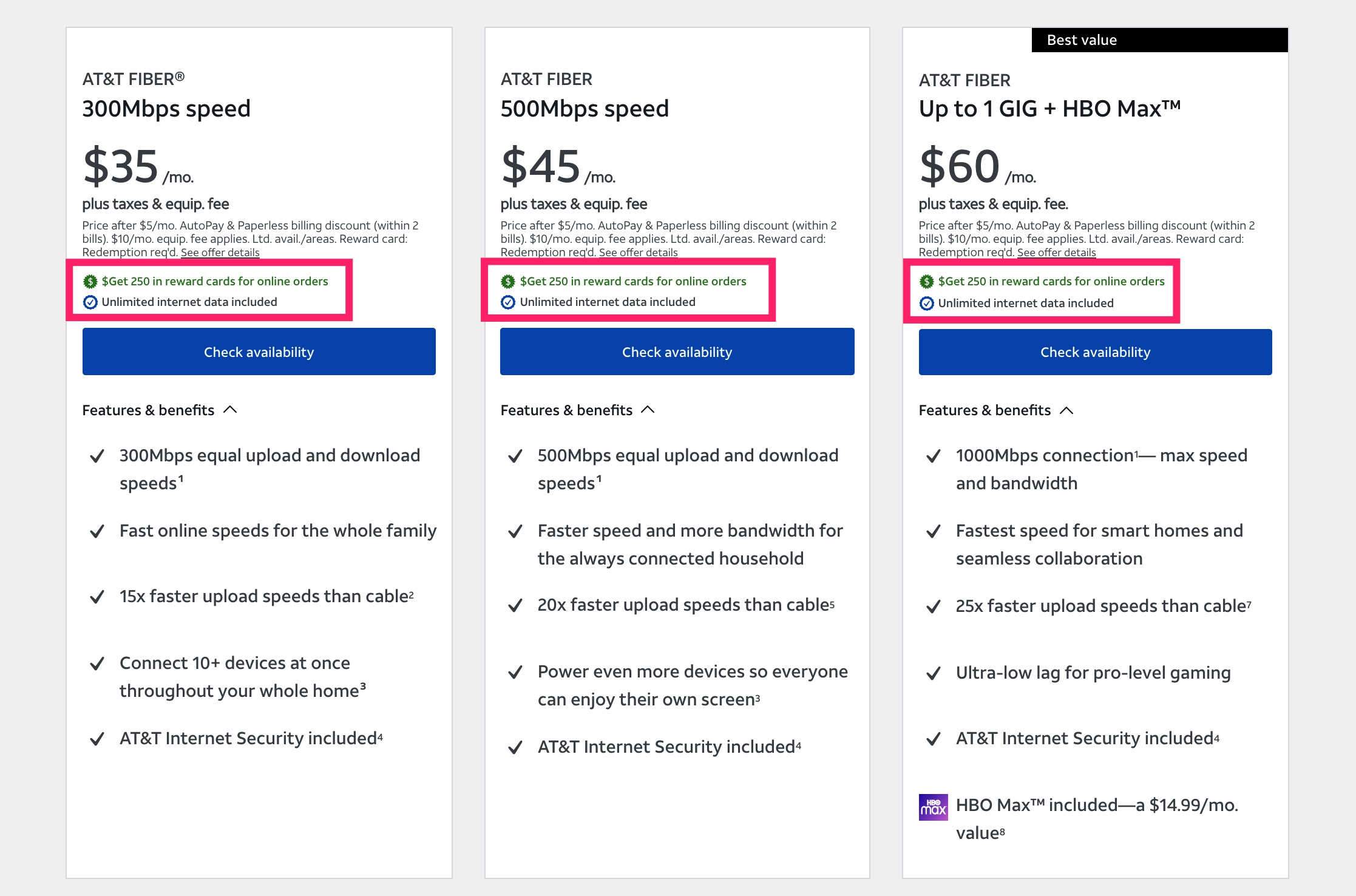1356x896 pixels.
Task: Collapse Features & benefits for 1 GIG plan
Action: 1066,411
